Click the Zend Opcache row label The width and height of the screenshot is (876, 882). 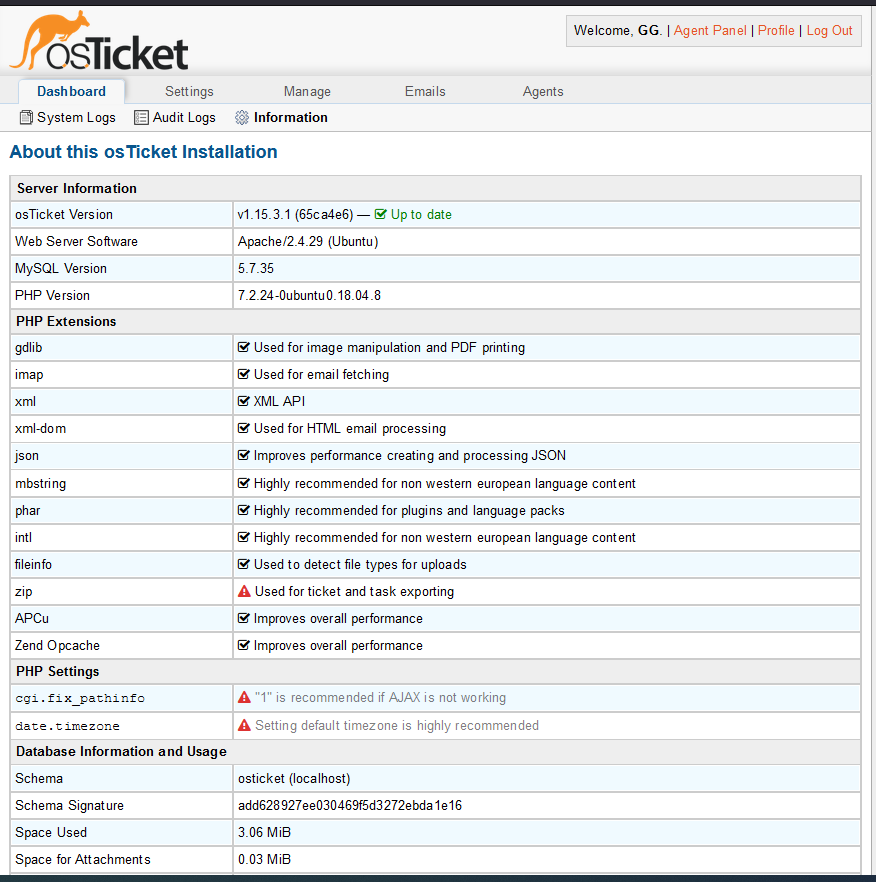[x=57, y=645]
